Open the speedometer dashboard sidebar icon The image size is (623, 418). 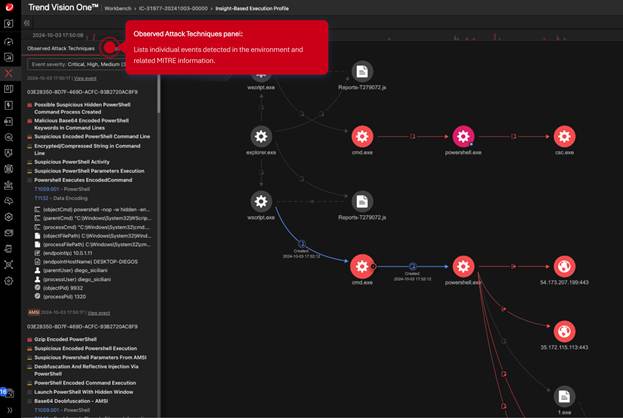8,41
